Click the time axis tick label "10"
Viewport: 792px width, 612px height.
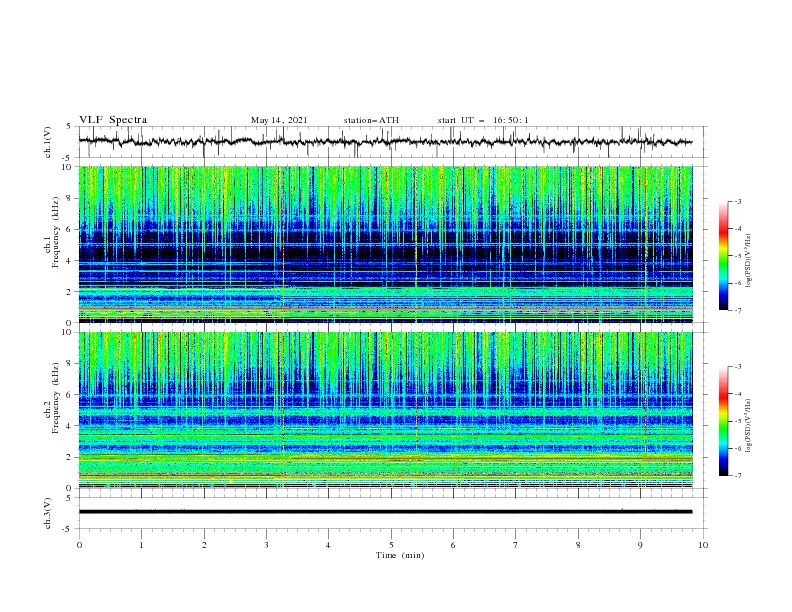click(703, 545)
